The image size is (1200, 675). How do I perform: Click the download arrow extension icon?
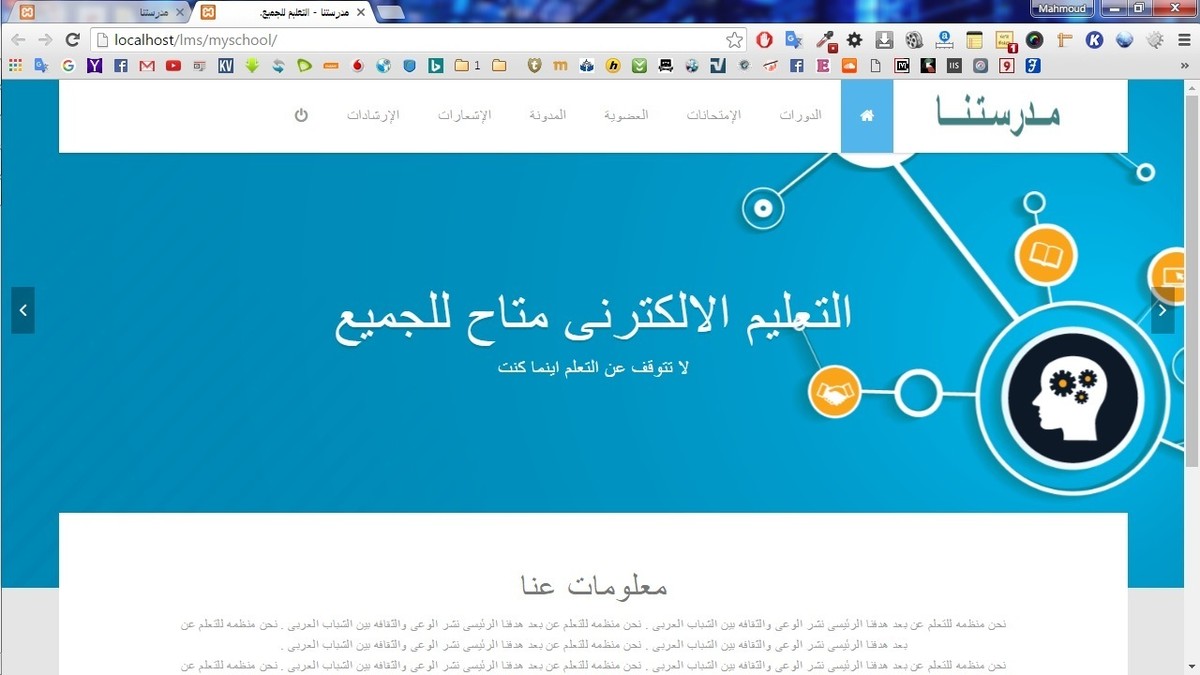click(884, 40)
